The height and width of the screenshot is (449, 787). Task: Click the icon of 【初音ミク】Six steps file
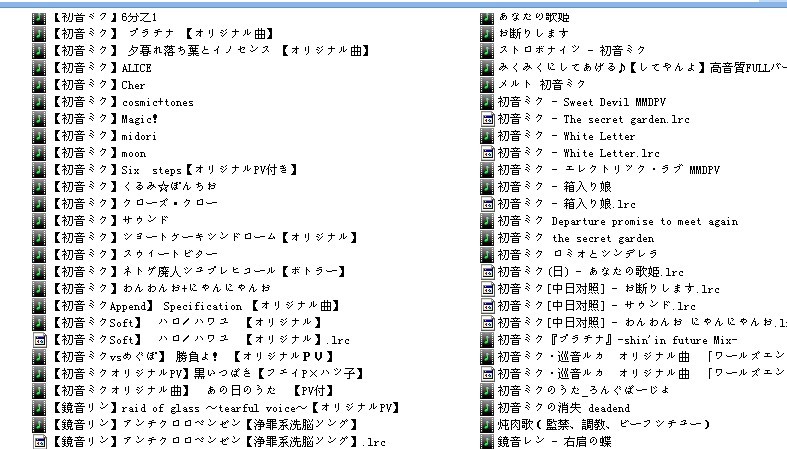(39, 170)
